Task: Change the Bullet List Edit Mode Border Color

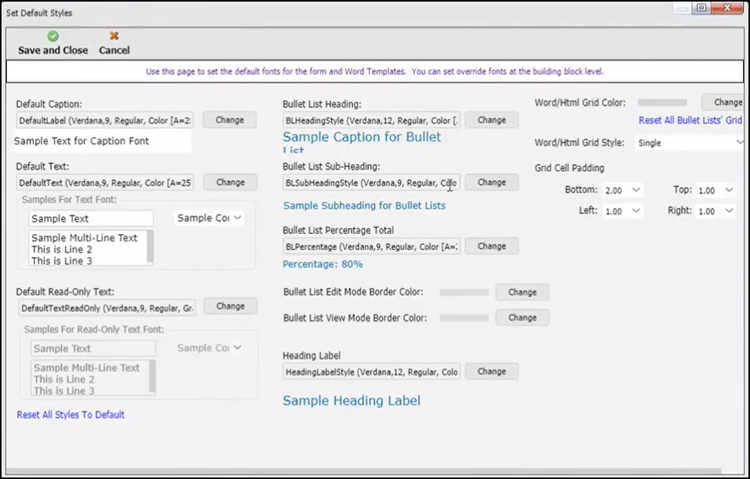Action: click(522, 292)
